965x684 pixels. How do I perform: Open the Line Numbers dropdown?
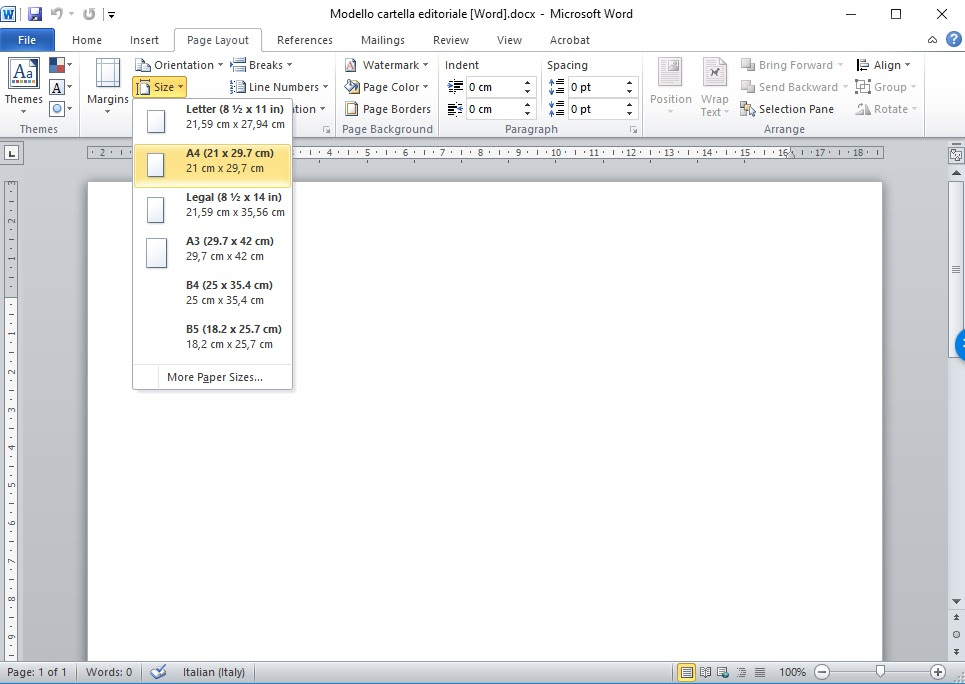(279, 87)
